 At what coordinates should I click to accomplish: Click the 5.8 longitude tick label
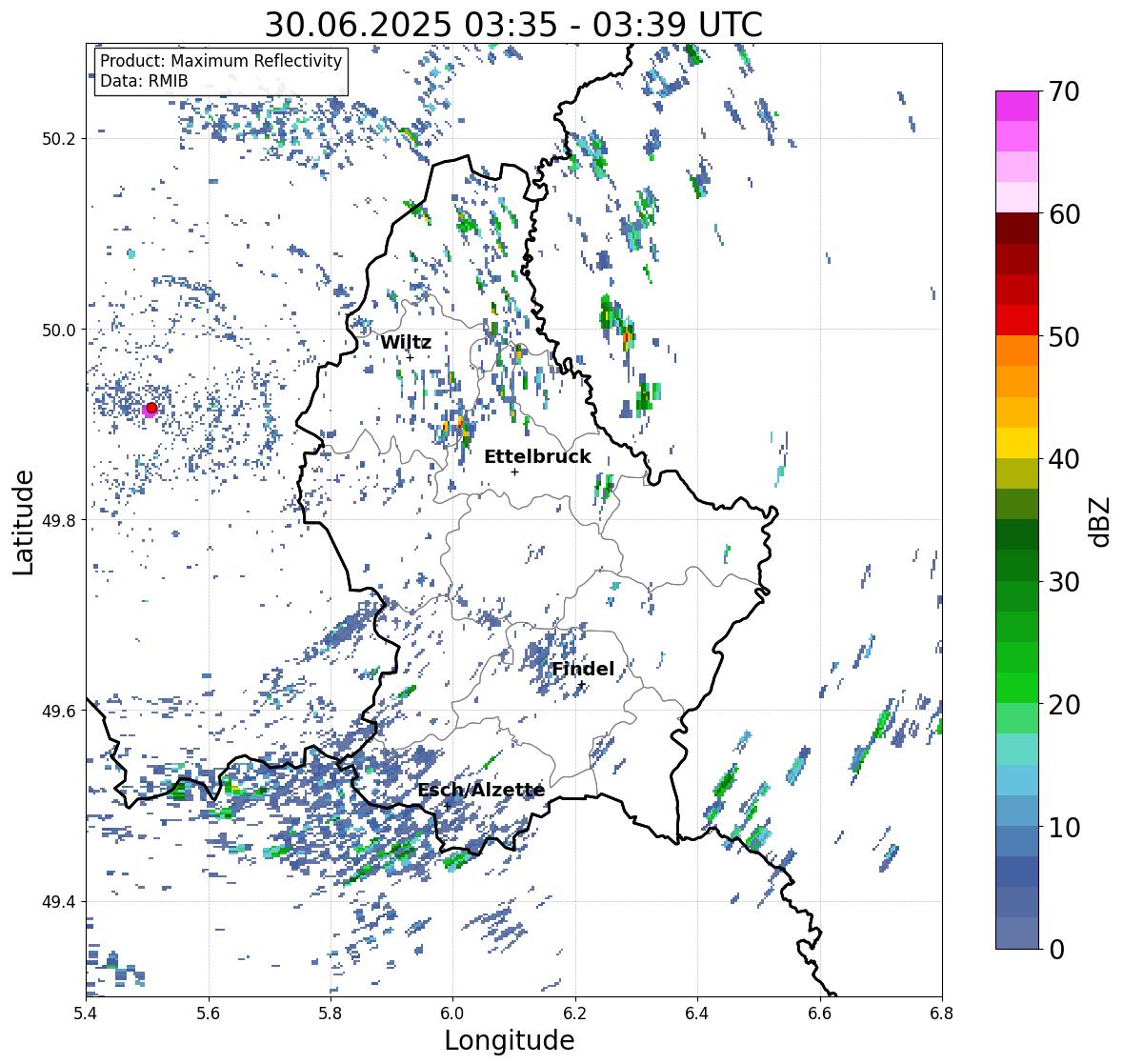tap(331, 1013)
